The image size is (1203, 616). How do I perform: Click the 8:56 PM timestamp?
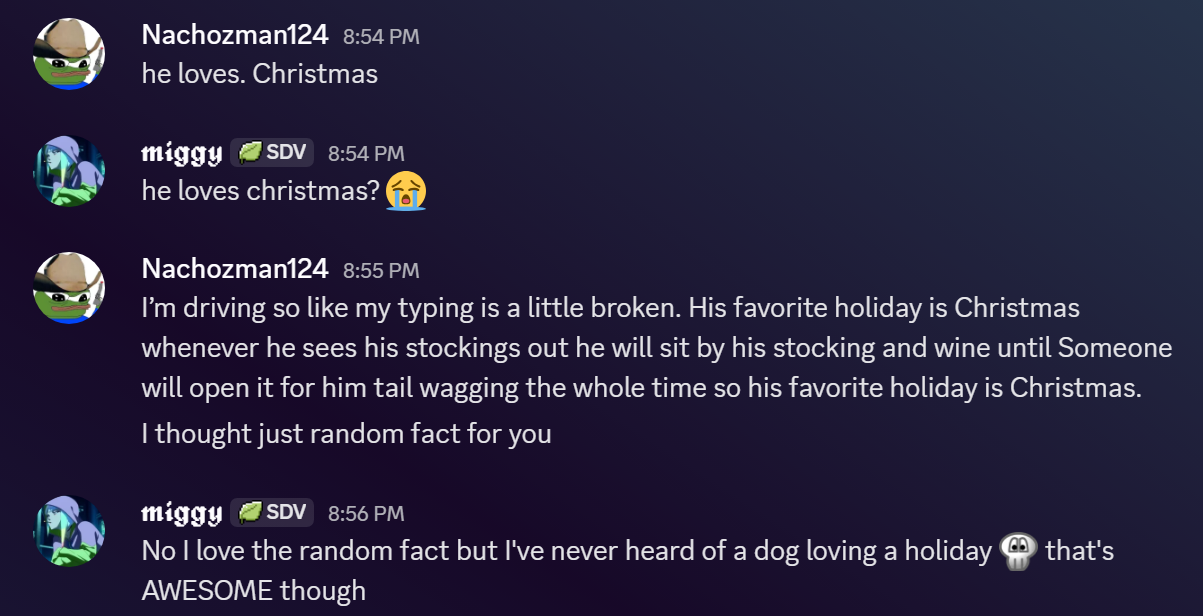point(366,514)
